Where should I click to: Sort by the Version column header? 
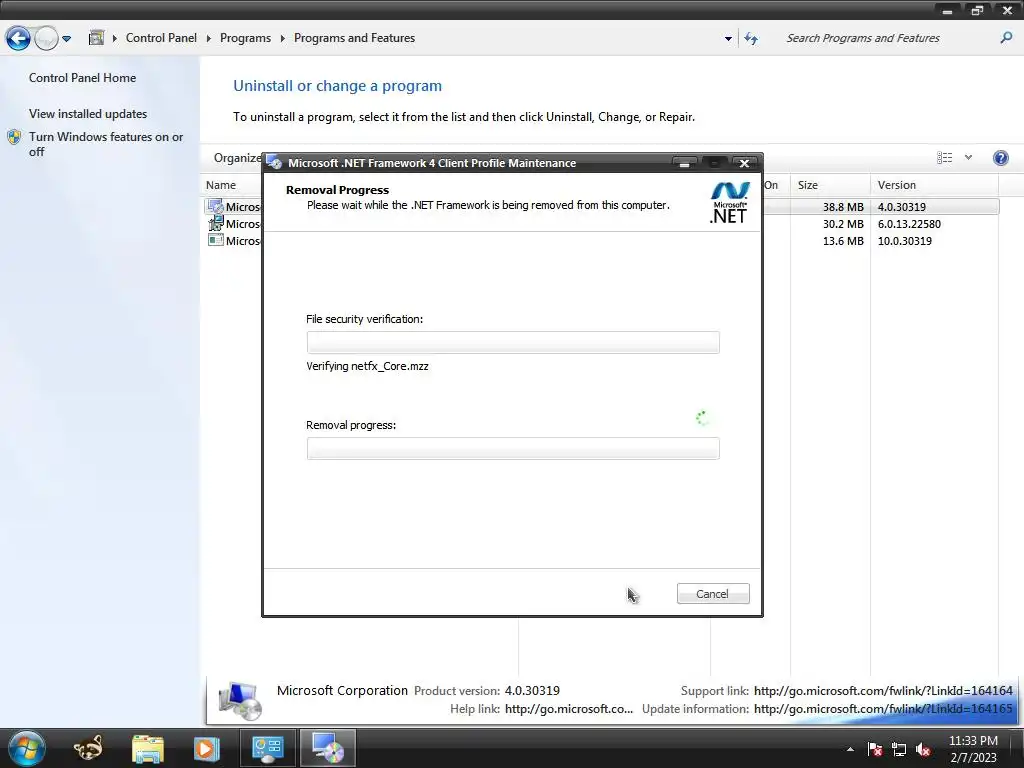click(x=897, y=185)
